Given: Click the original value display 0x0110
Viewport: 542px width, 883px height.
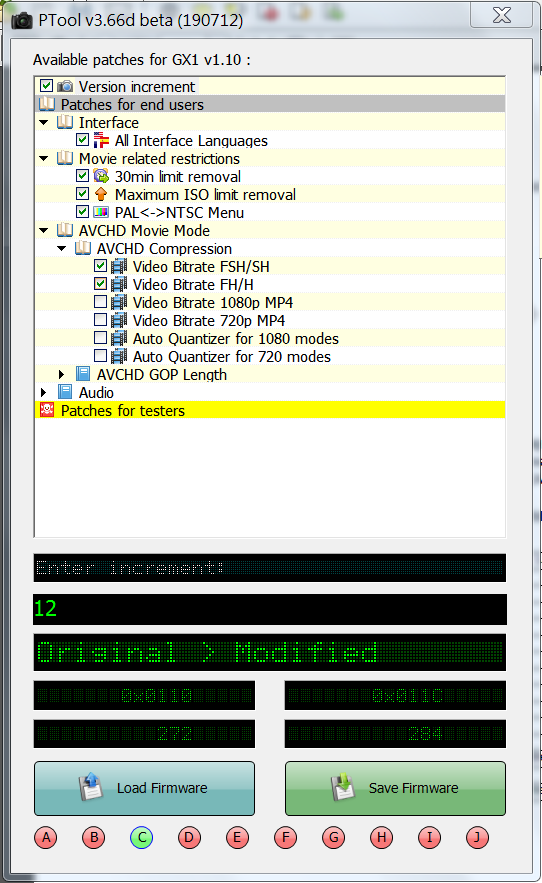Looking at the screenshot, I should 144,695.
